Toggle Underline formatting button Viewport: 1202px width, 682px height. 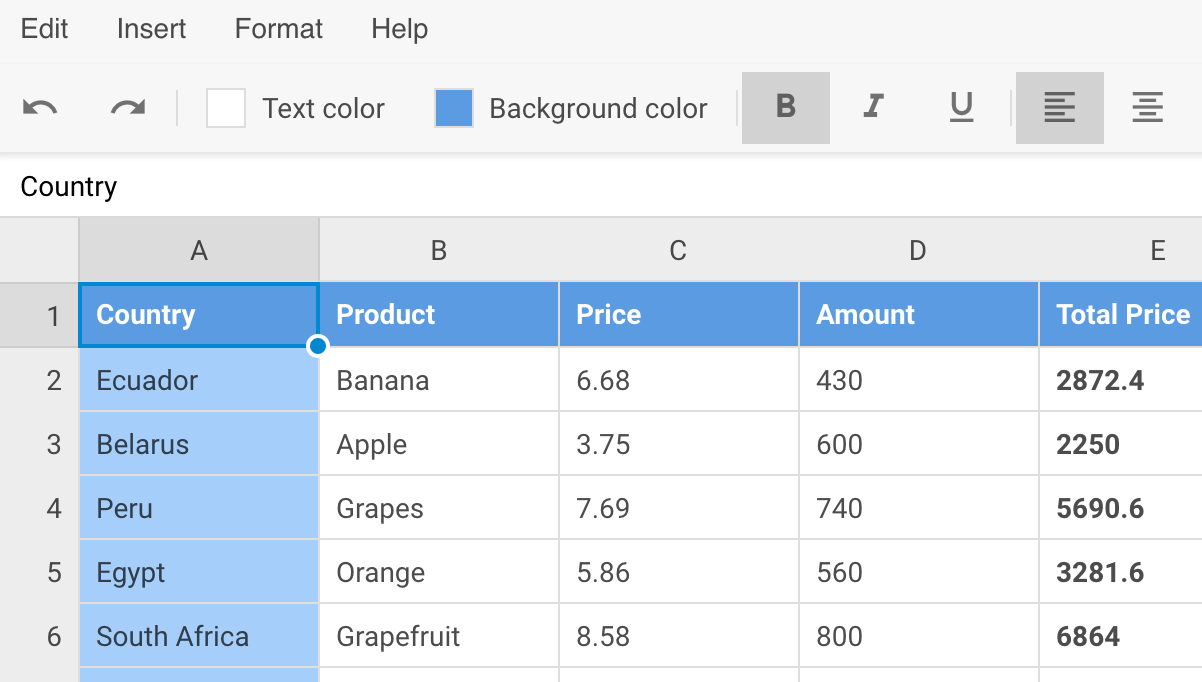coord(961,108)
